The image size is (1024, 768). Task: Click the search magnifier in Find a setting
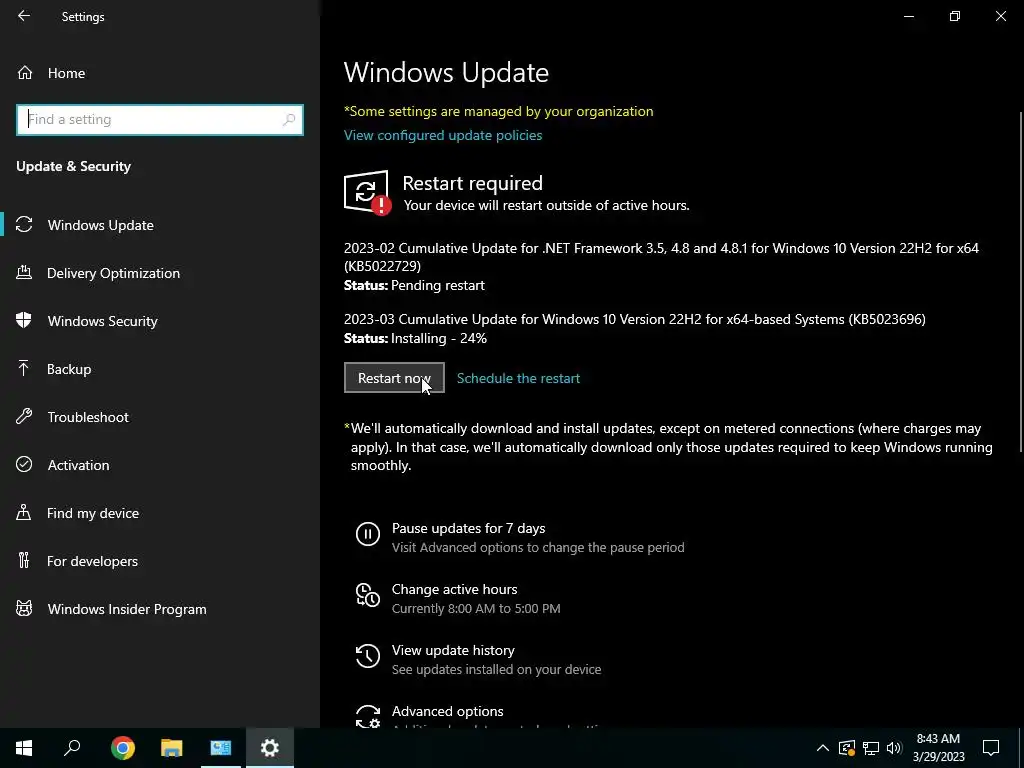[x=289, y=120]
